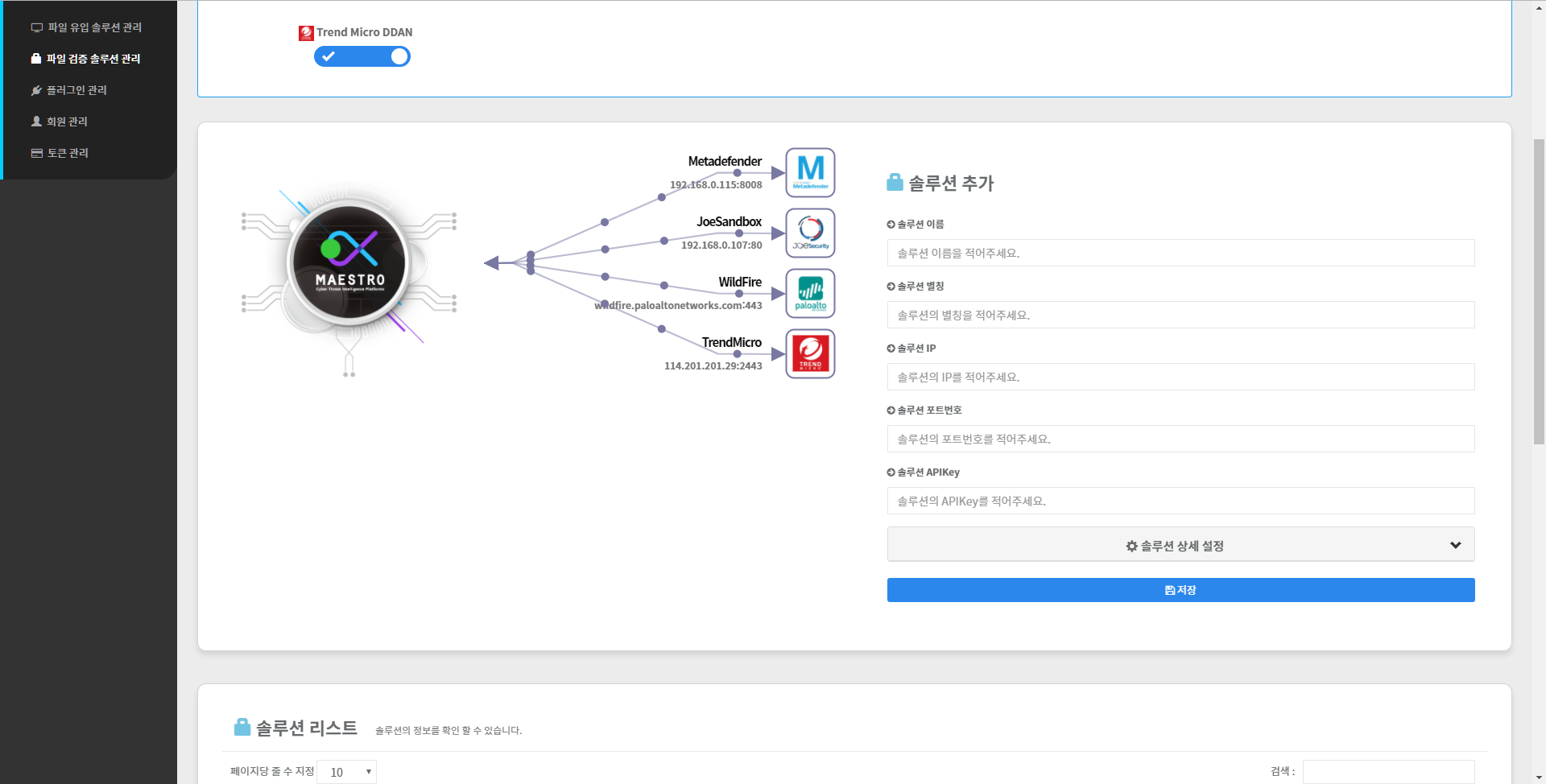The width and height of the screenshot is (1546, 784).
Task: Click the lock icon beside 솔루션 리스트
Action: point(242,728)
